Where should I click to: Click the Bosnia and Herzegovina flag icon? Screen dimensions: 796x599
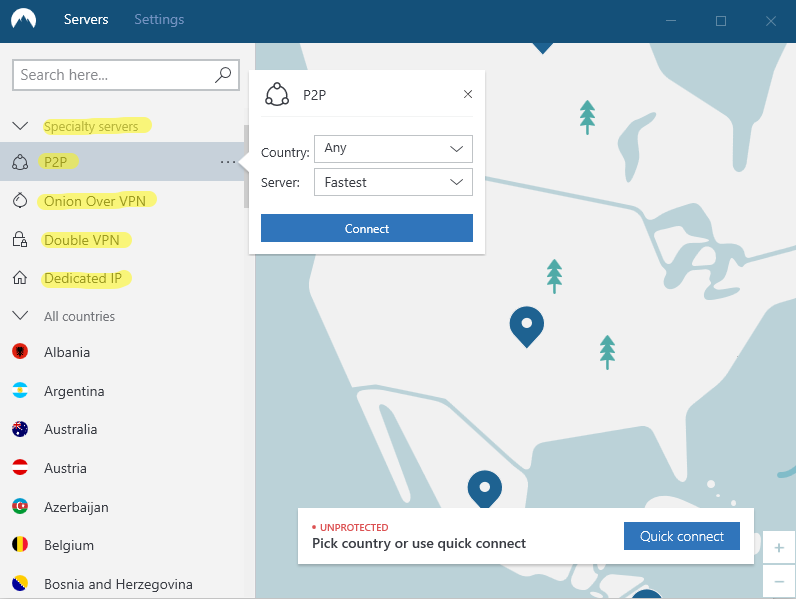(20, 583)
